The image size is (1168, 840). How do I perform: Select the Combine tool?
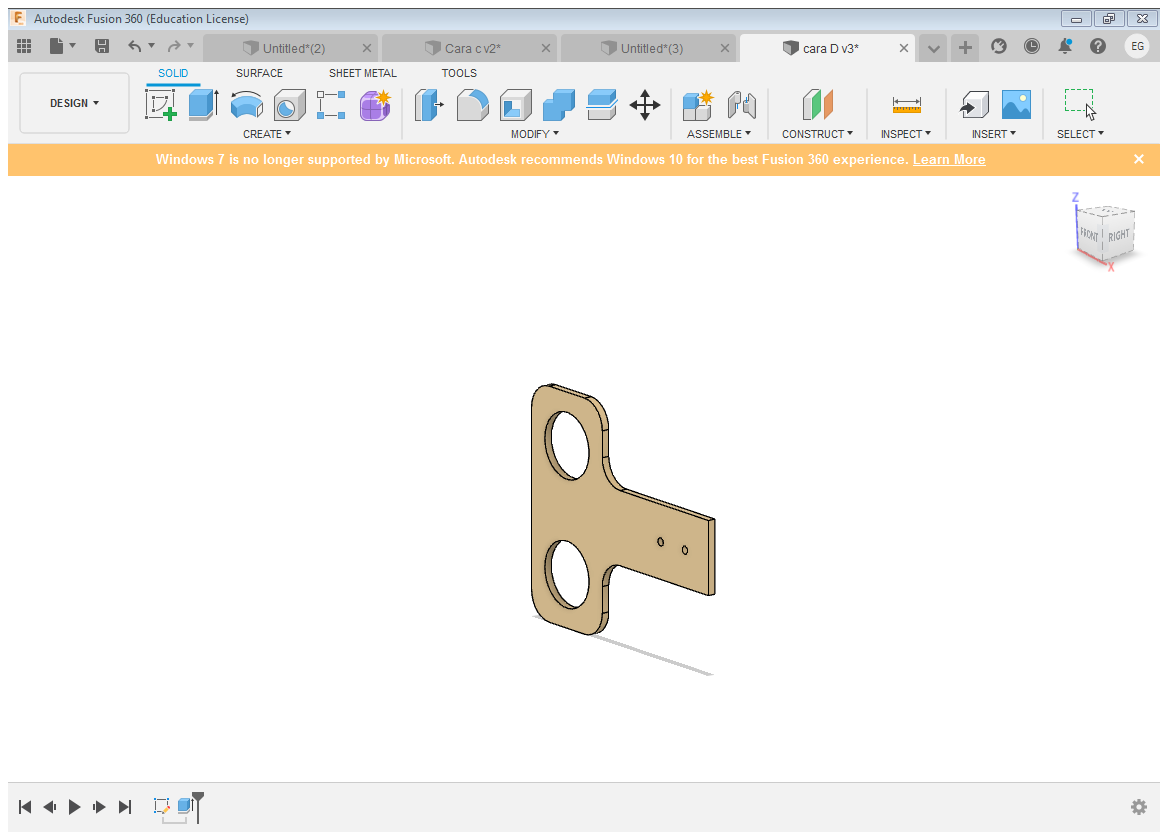[x=559, y=105]
